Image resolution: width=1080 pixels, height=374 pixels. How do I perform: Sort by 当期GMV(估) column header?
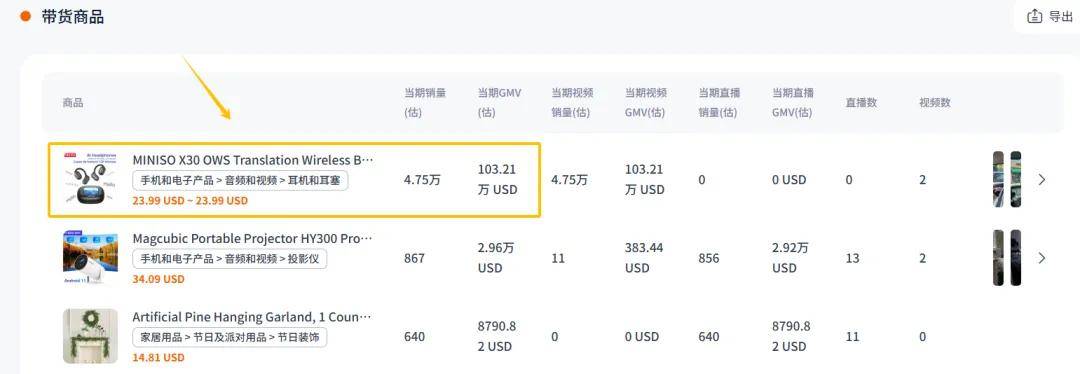(x=499, y=103)
